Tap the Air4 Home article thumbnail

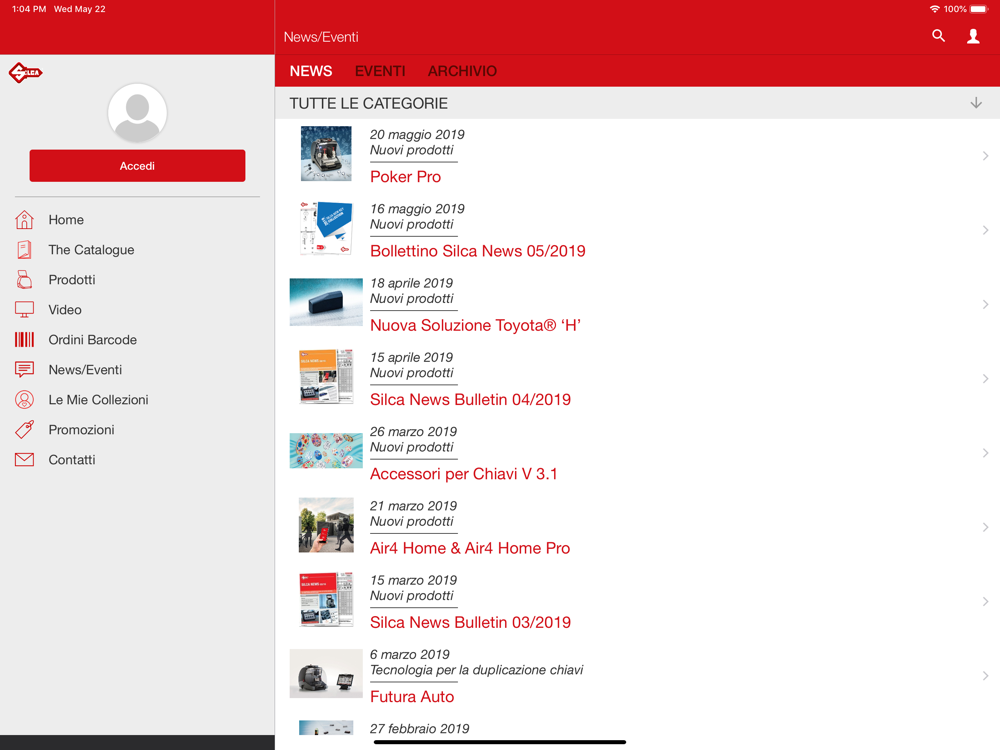[326, 526]
